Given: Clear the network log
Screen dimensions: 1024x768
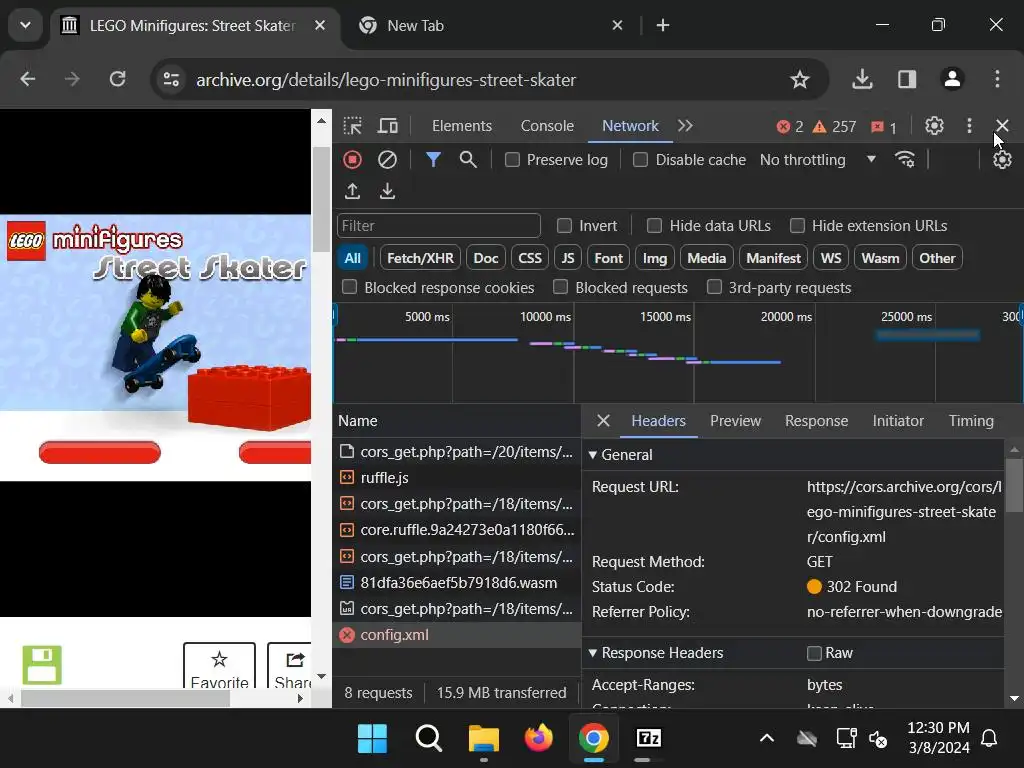Looking at the screenshot, I should (x=387, y=159).
